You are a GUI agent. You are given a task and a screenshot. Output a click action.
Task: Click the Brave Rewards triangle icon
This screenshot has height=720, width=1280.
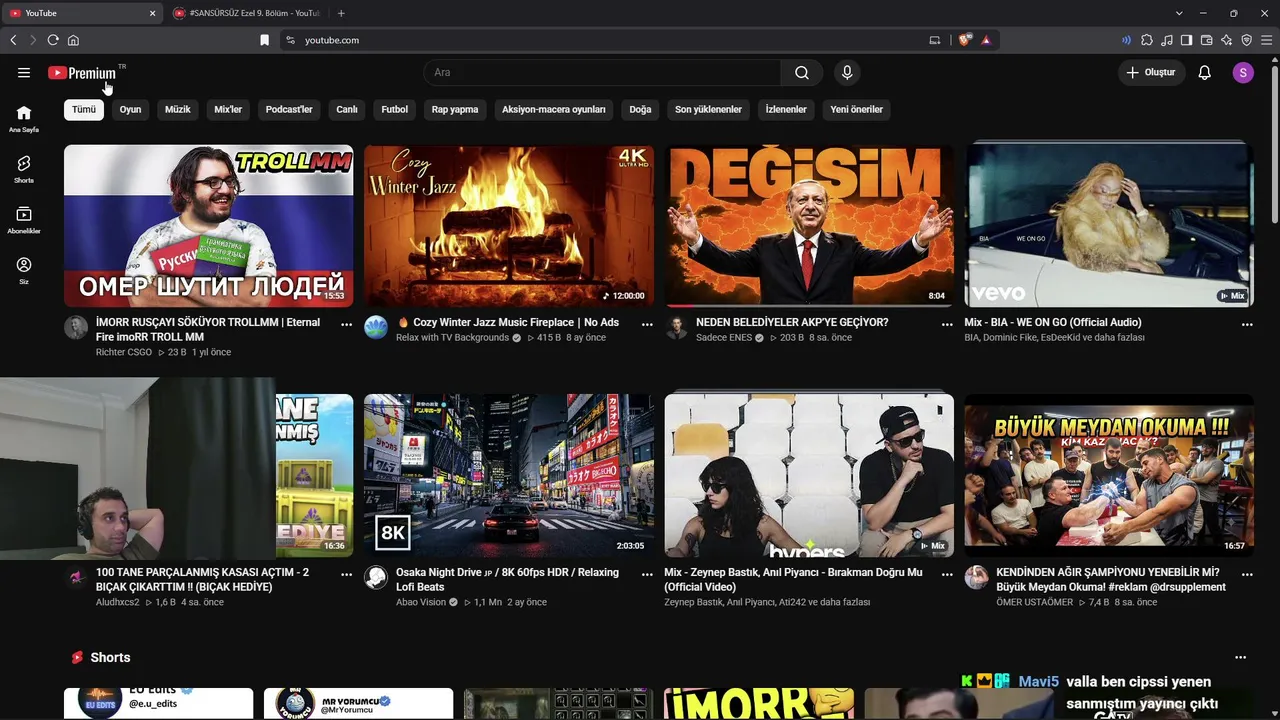(986, 40)
